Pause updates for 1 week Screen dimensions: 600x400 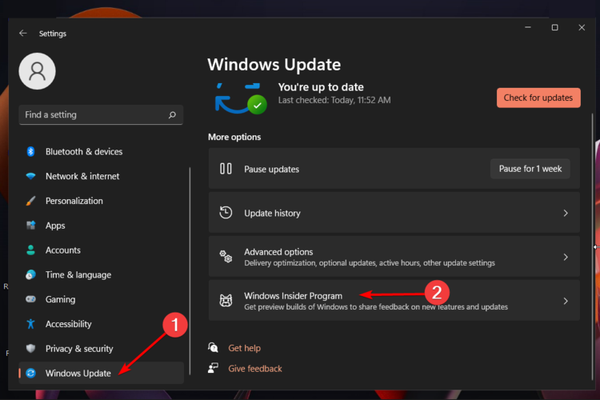[531, 169]
